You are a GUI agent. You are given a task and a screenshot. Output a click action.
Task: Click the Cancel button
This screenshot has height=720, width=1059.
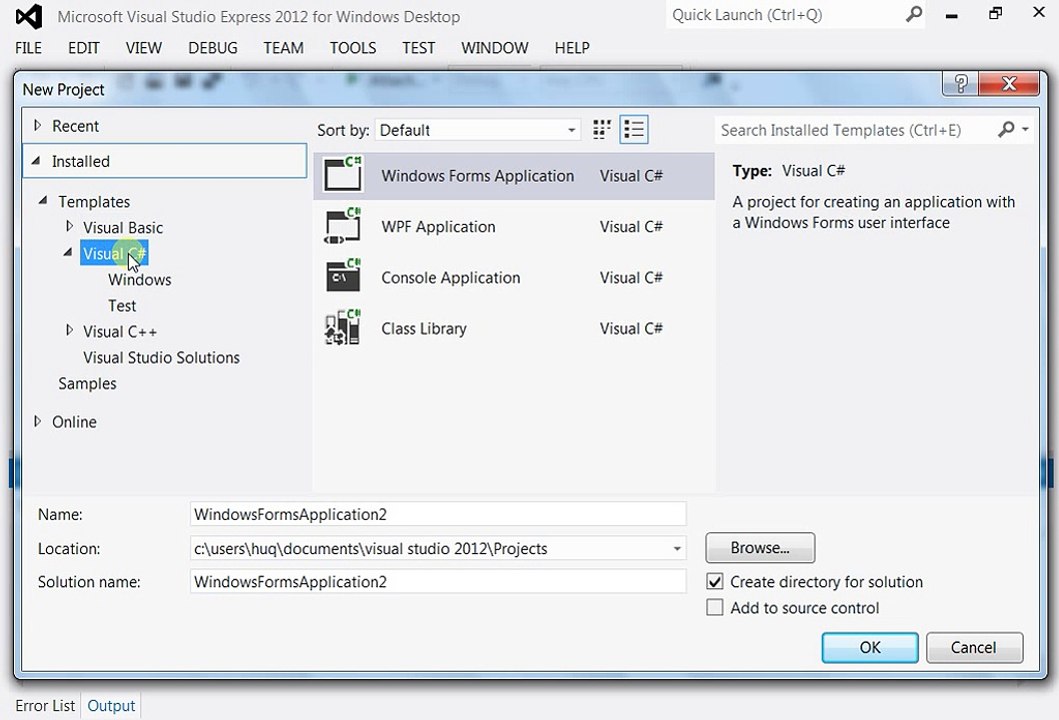click(x=974, y=648)
